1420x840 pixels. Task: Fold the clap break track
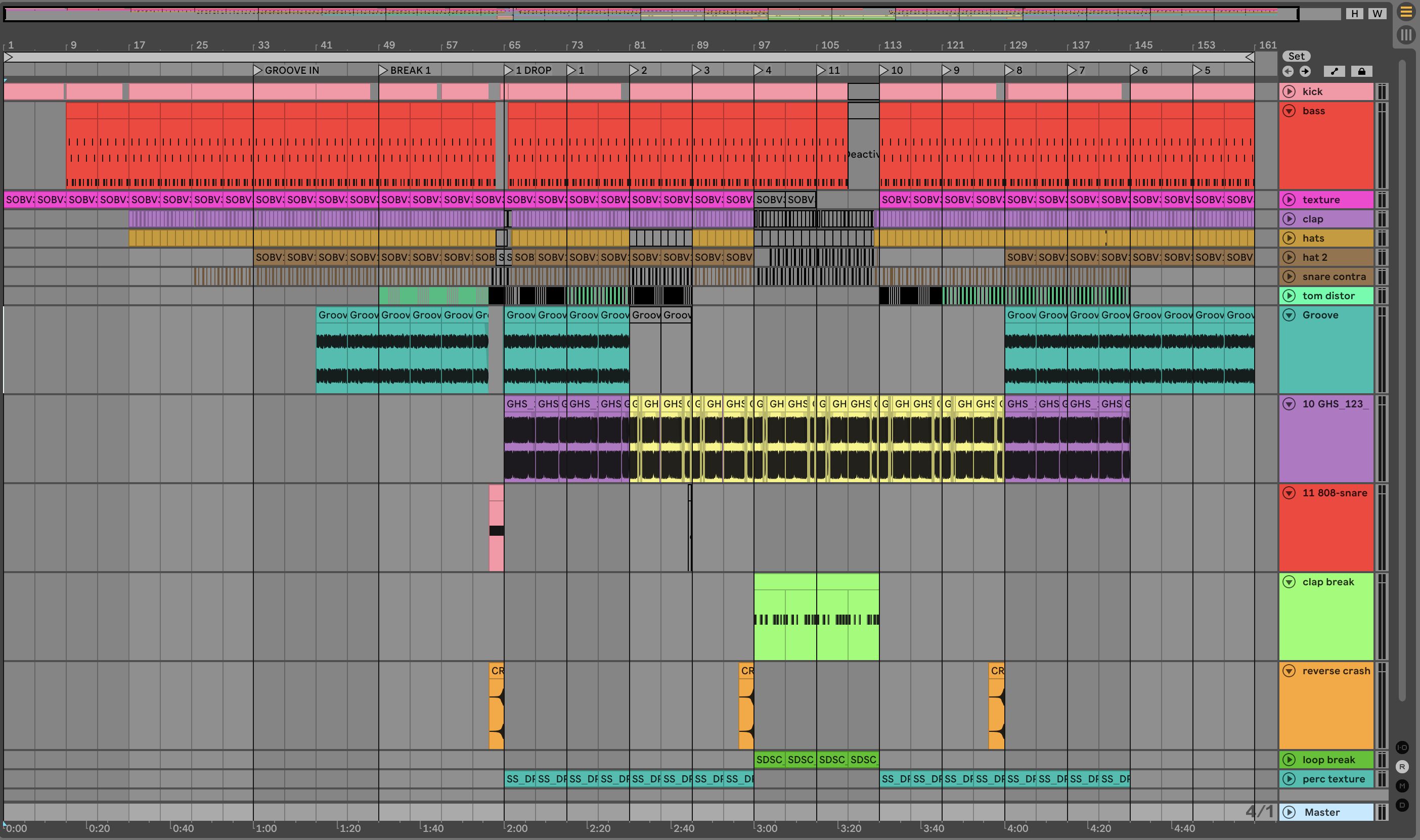point(1289,582)
